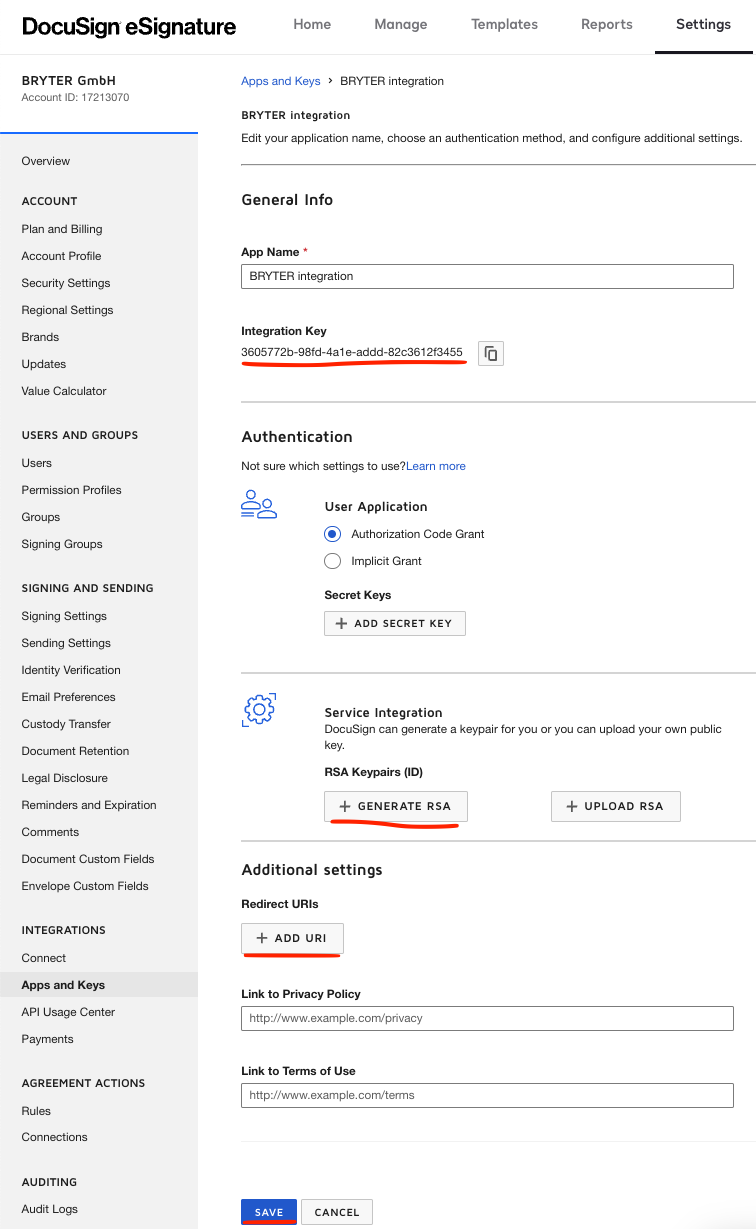The width and height of the screenshot is (756, 1229).
Task: Click the Upload RSA button
Action: [615, 806]
